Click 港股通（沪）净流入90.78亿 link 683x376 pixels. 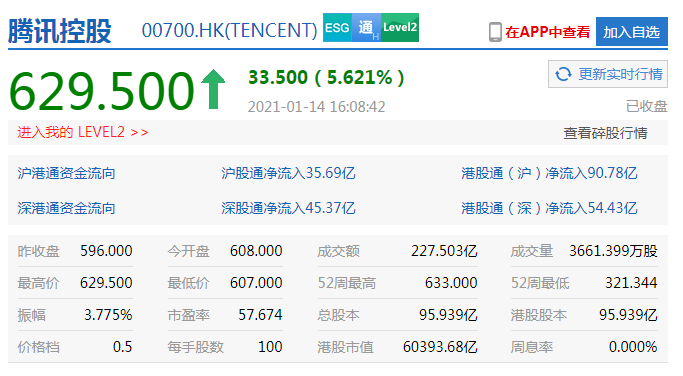pyautogui.click(x=549, y=173)
